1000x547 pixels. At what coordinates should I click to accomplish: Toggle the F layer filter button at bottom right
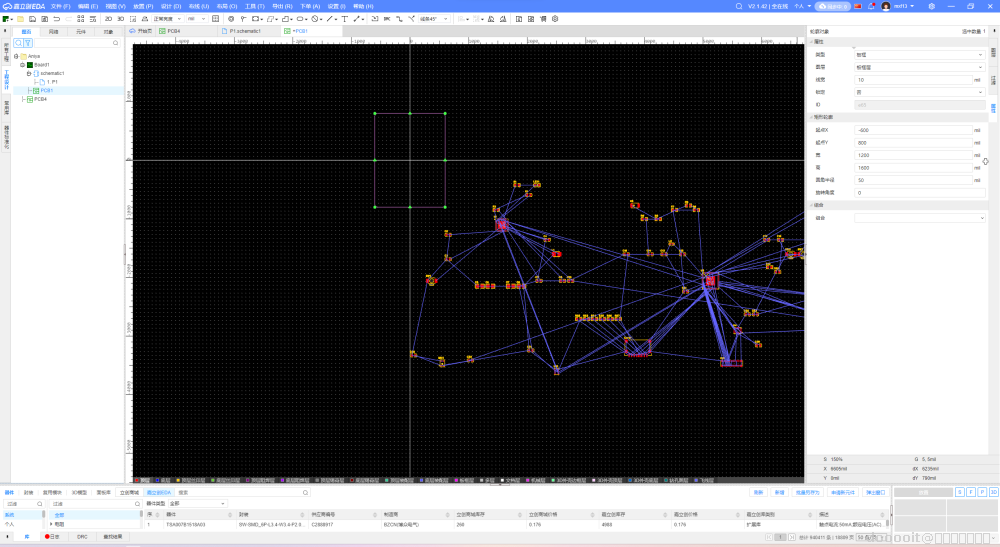pos(970,492)
